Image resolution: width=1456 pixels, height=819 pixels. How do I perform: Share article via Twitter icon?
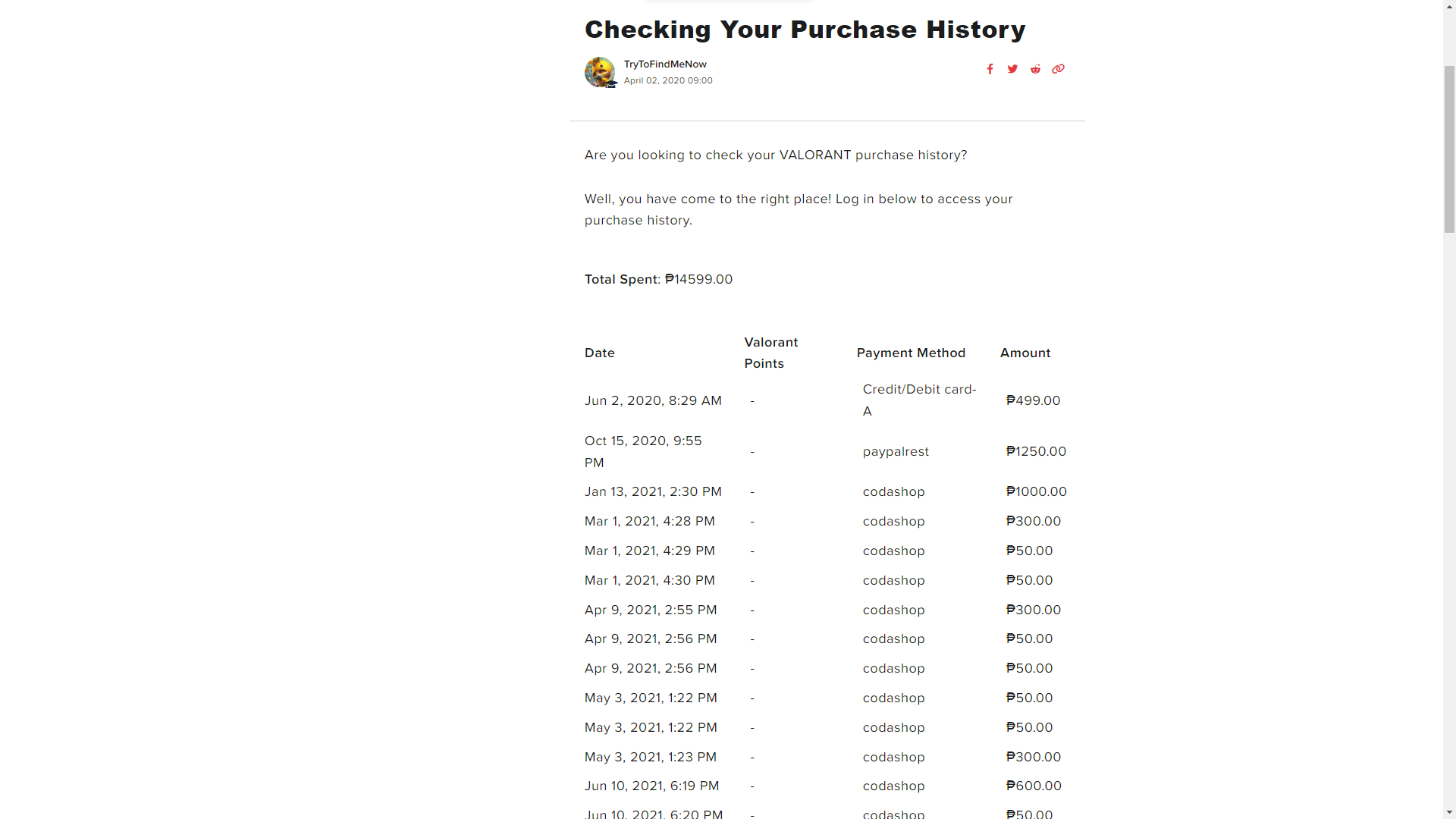click(x=1012, y=69)
